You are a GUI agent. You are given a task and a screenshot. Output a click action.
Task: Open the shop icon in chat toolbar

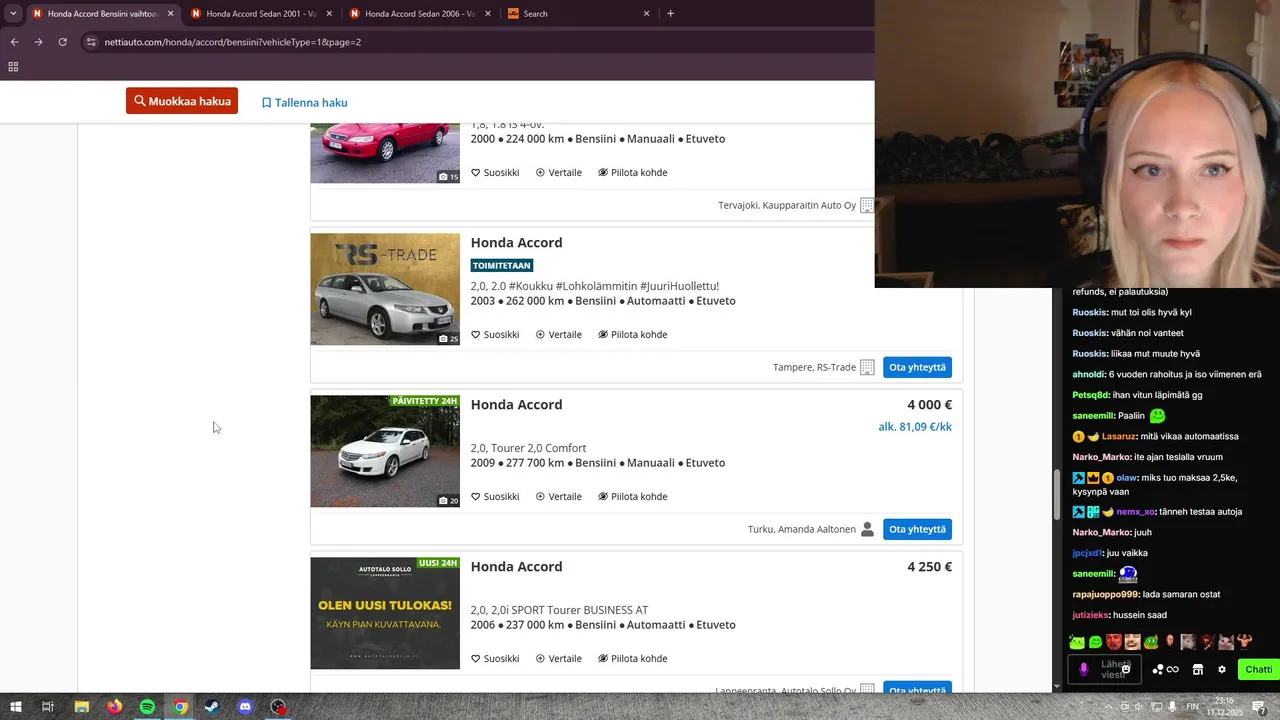[x=1198, y=669]
